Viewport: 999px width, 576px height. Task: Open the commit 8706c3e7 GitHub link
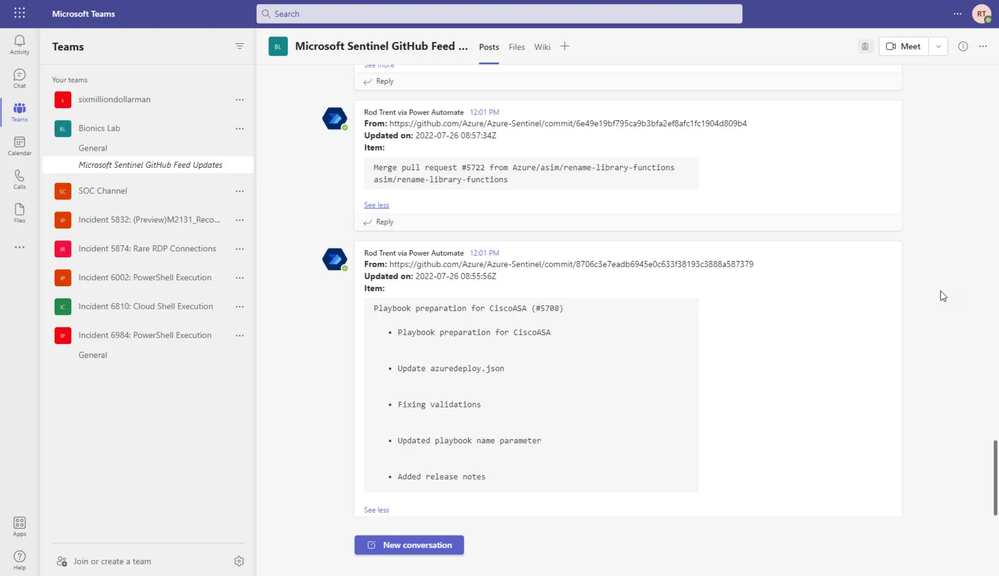571,264
